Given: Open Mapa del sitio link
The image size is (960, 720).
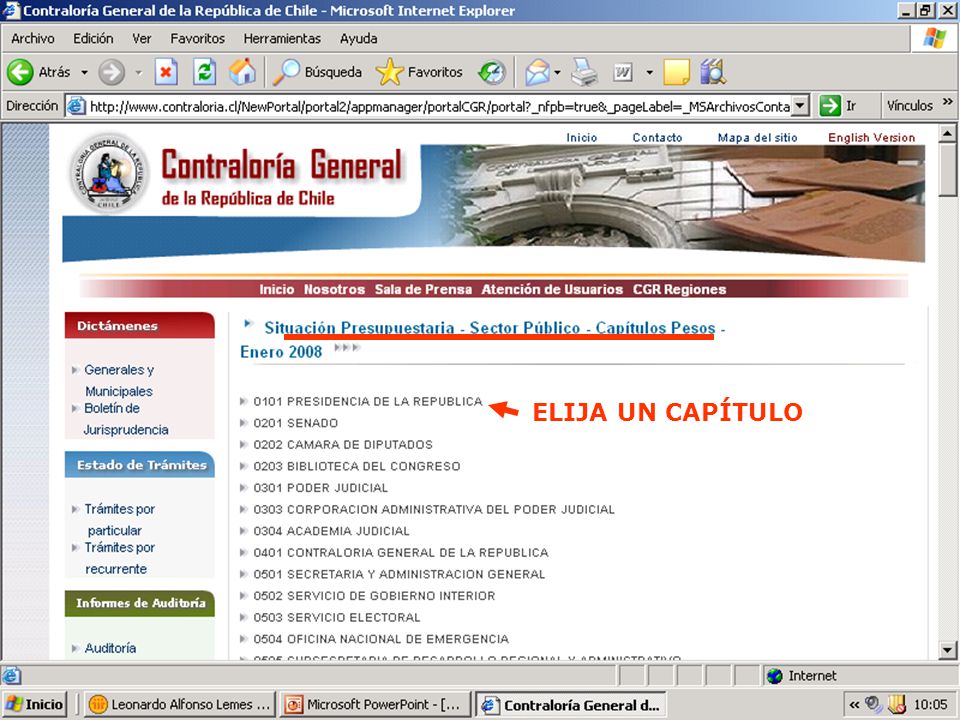Looking at the screenshot, I should click(757, 138).
